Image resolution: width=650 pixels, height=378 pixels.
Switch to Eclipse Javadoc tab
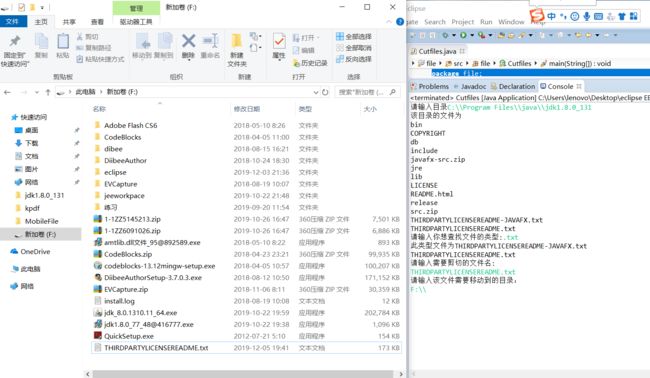click(470, 86)
